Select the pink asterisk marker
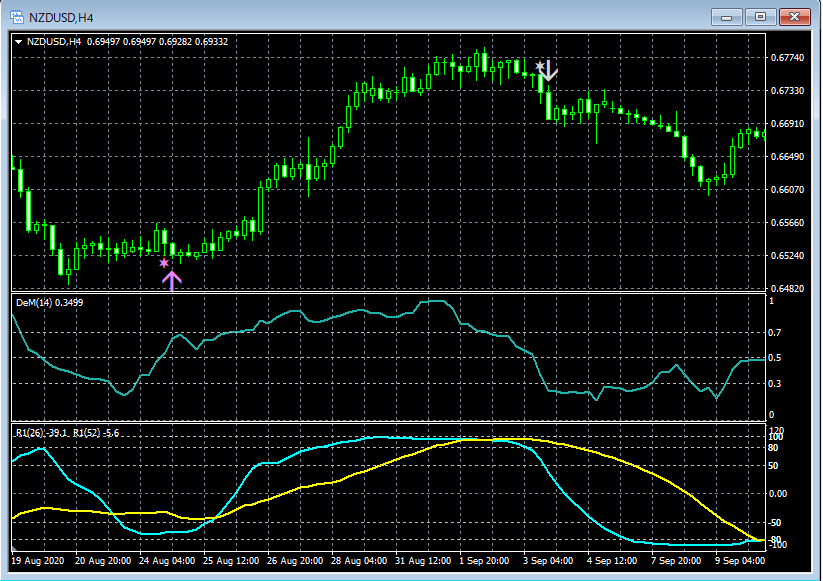823x581 pixels. tap(164, 264)
